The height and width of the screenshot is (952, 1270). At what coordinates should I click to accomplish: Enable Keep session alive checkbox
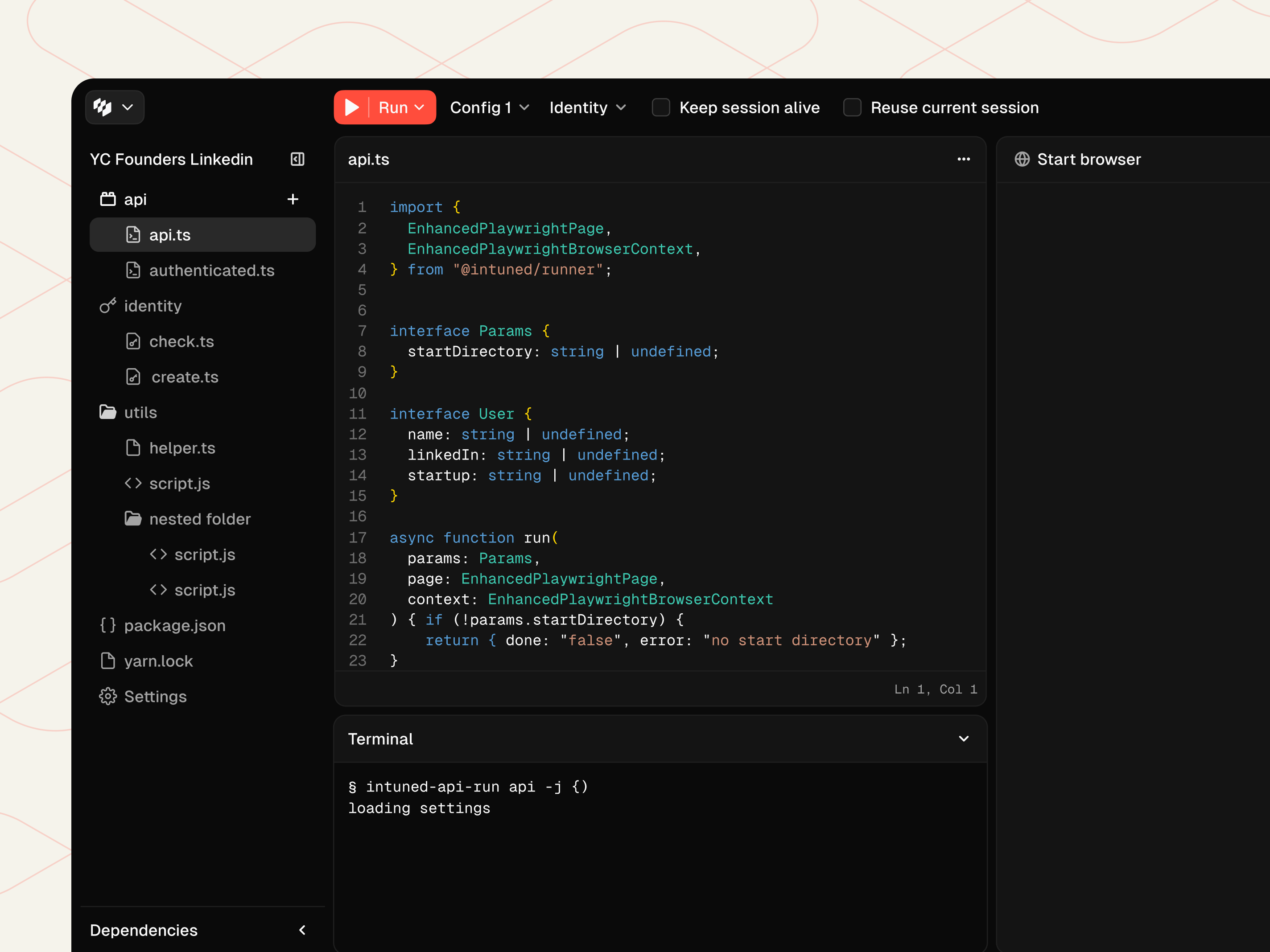pyautogui.click(x=661, y=107)
